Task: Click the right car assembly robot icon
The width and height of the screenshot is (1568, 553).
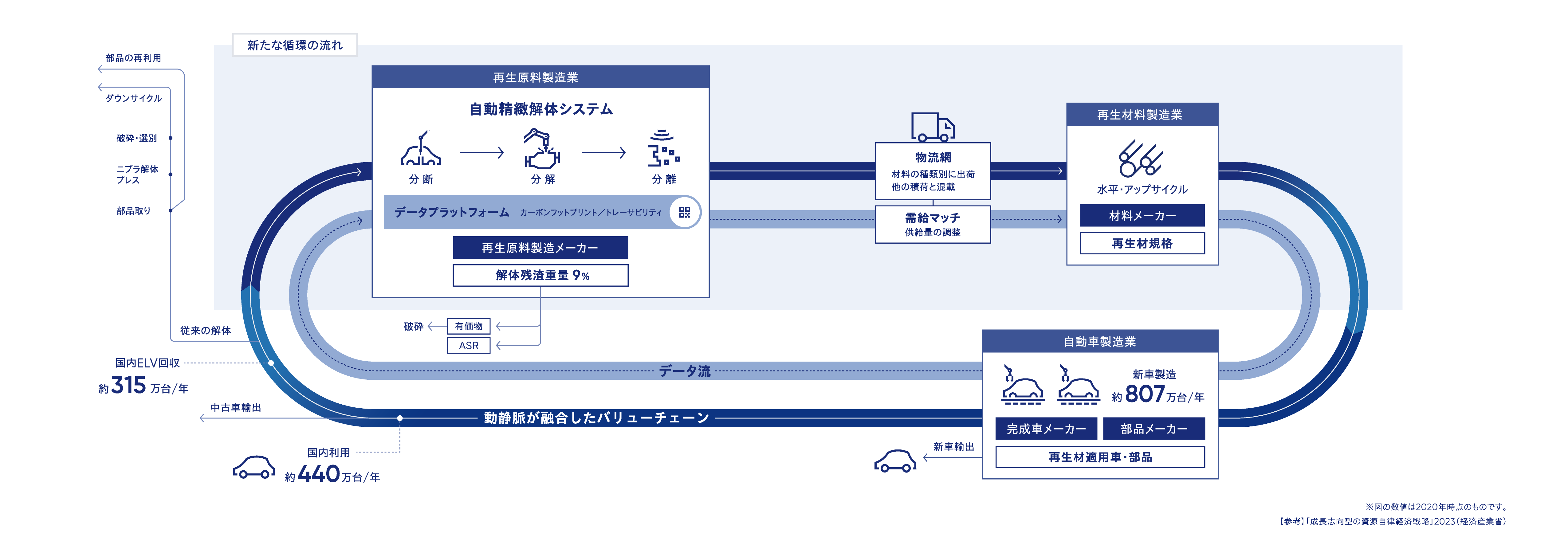Action: click(1078, 384)
